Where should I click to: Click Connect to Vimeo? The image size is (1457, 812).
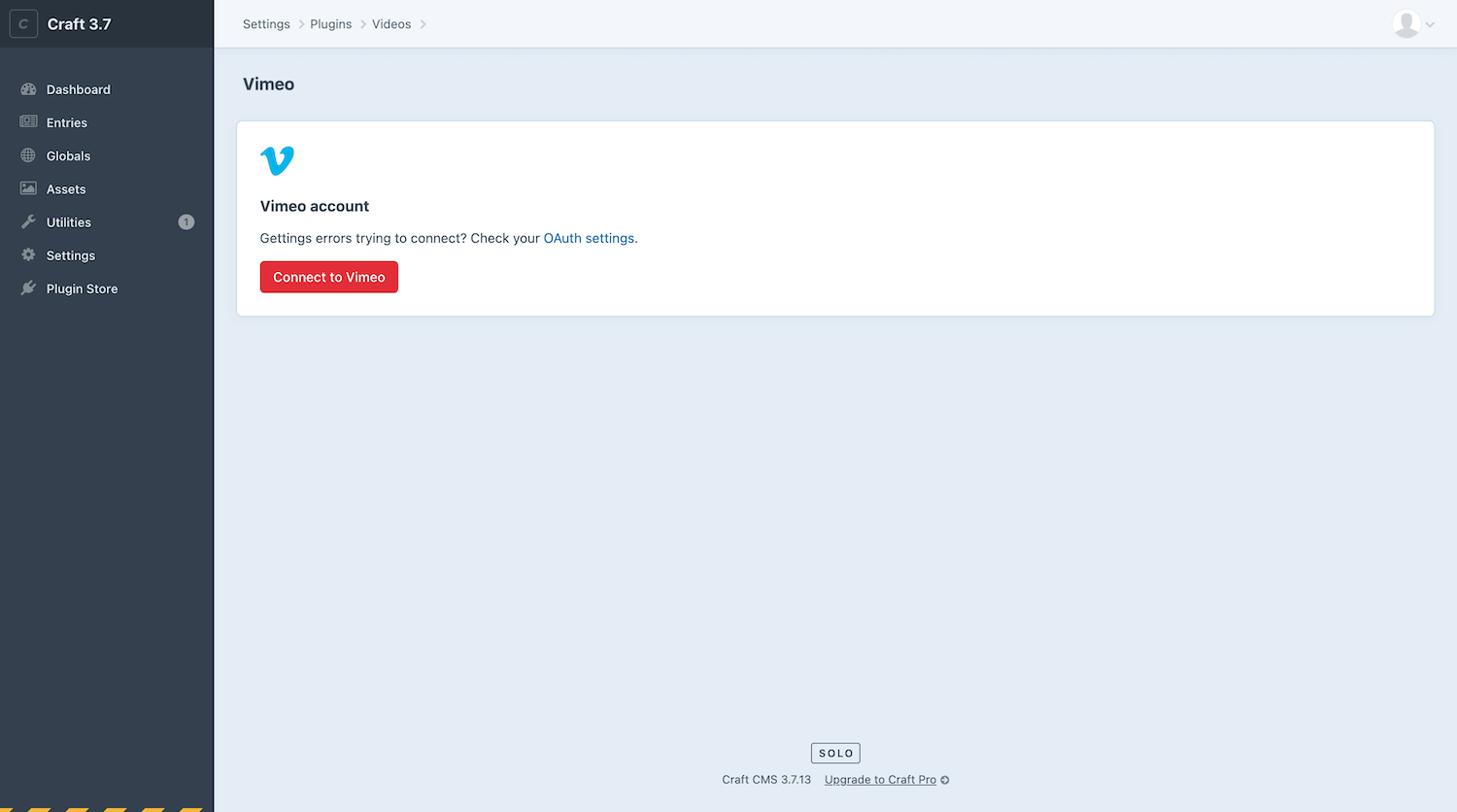point(328,277)
